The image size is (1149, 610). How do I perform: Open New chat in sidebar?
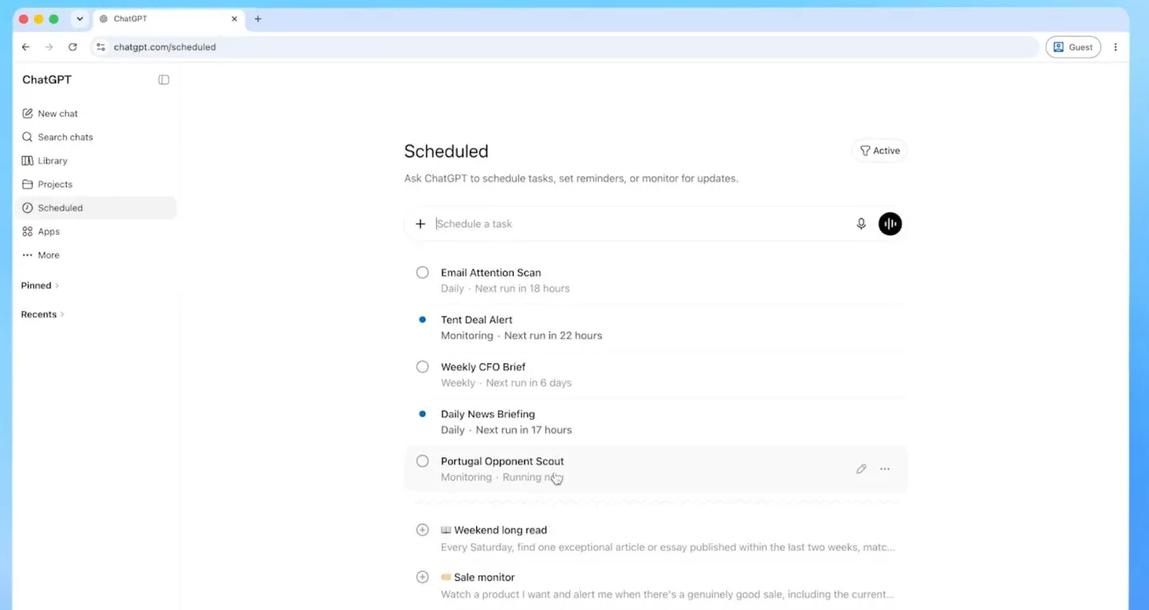coord(96,114)
